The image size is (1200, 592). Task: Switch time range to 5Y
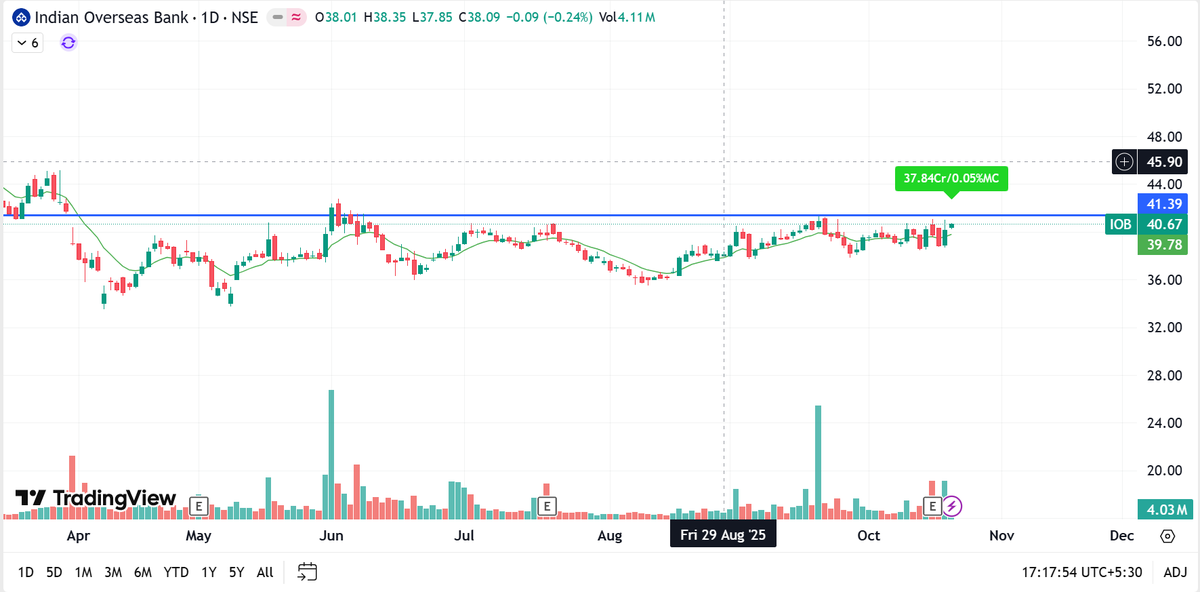pyautogui.click(x=236, y=572)
